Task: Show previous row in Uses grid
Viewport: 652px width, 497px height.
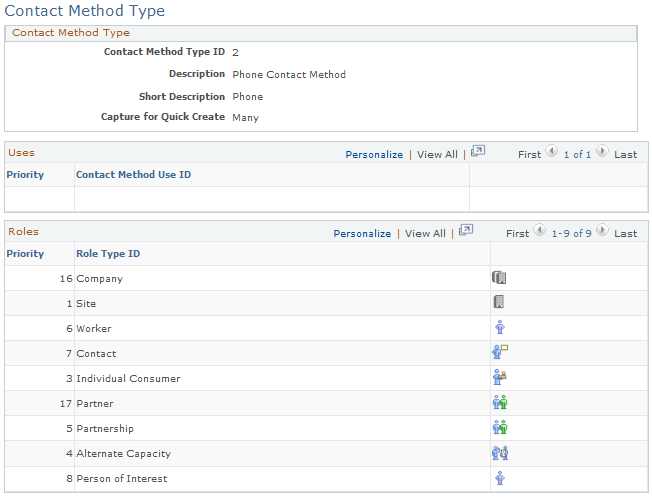Action: (x=552, y=151)
